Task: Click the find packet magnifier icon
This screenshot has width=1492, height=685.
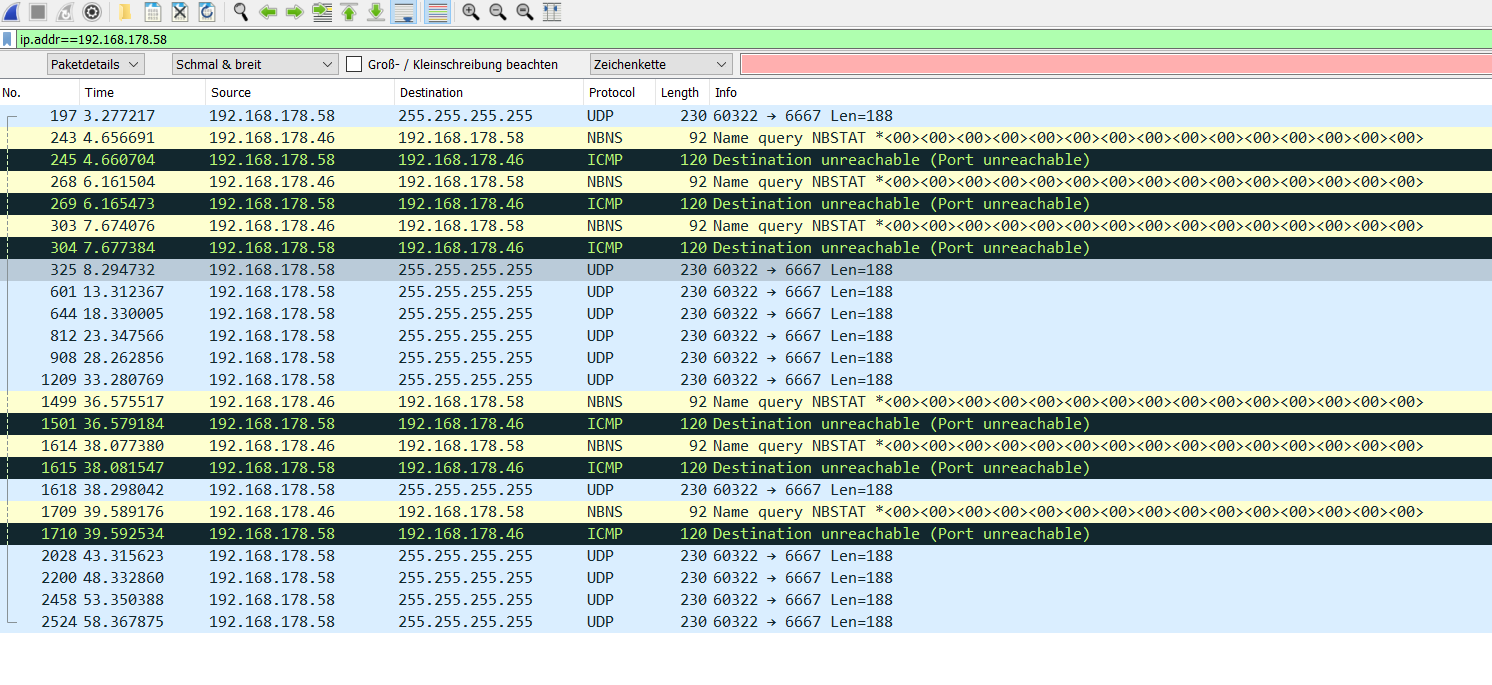Action: coord(241,12)
